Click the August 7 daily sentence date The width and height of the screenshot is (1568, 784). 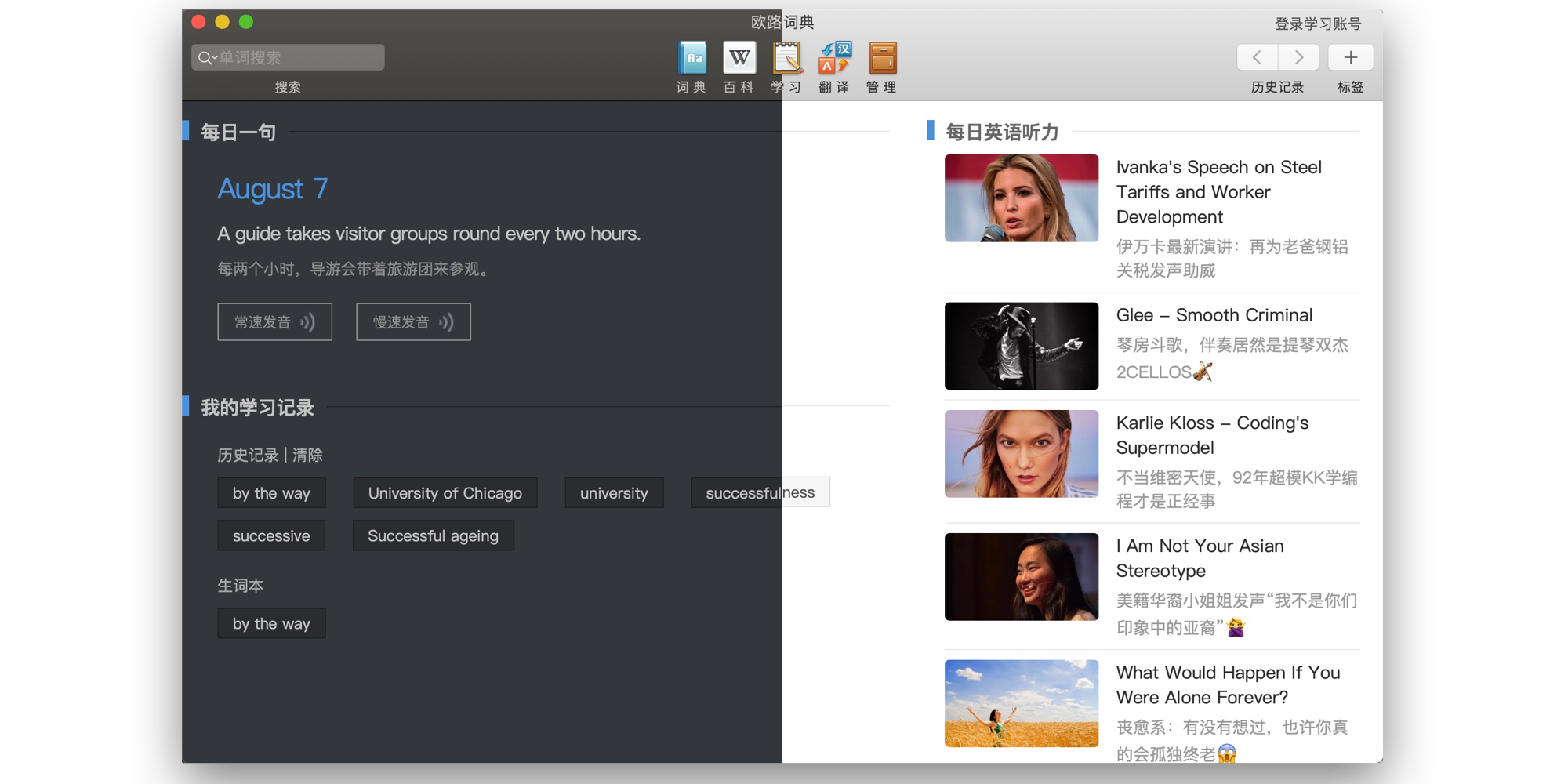tap(272, 189)
